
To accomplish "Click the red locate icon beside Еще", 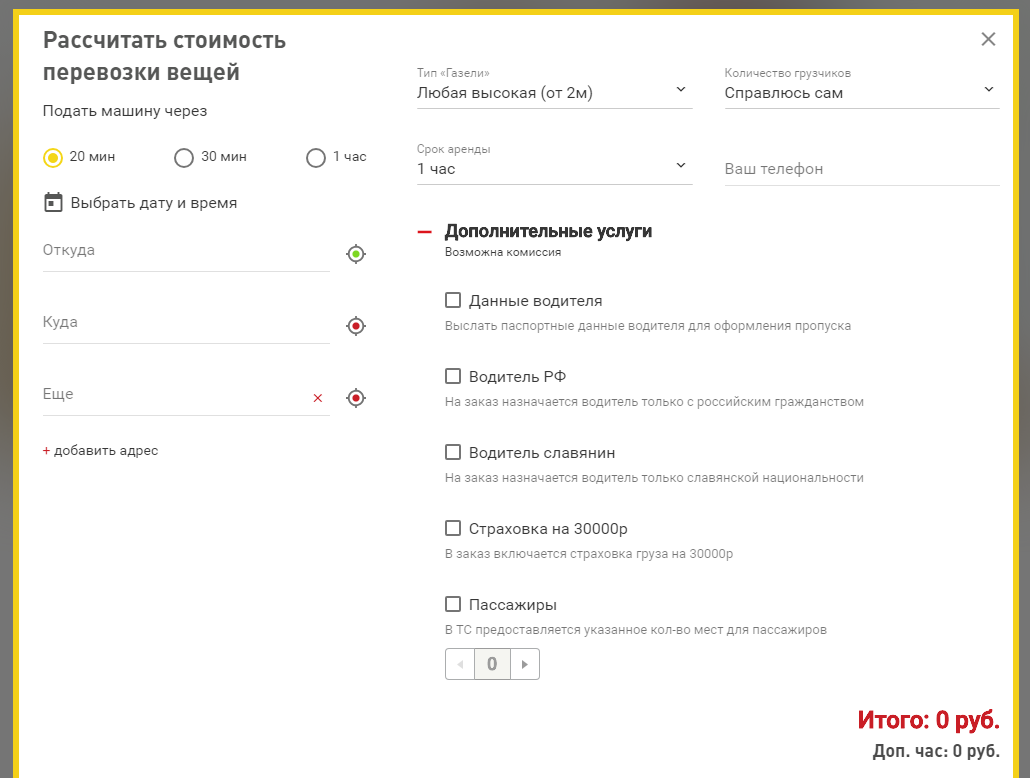I will pyautogui.click(x=356, y=398).
